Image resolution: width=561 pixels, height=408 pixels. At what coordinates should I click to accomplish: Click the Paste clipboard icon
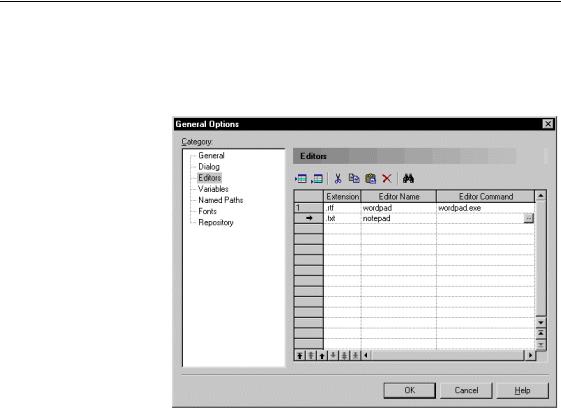370,179
